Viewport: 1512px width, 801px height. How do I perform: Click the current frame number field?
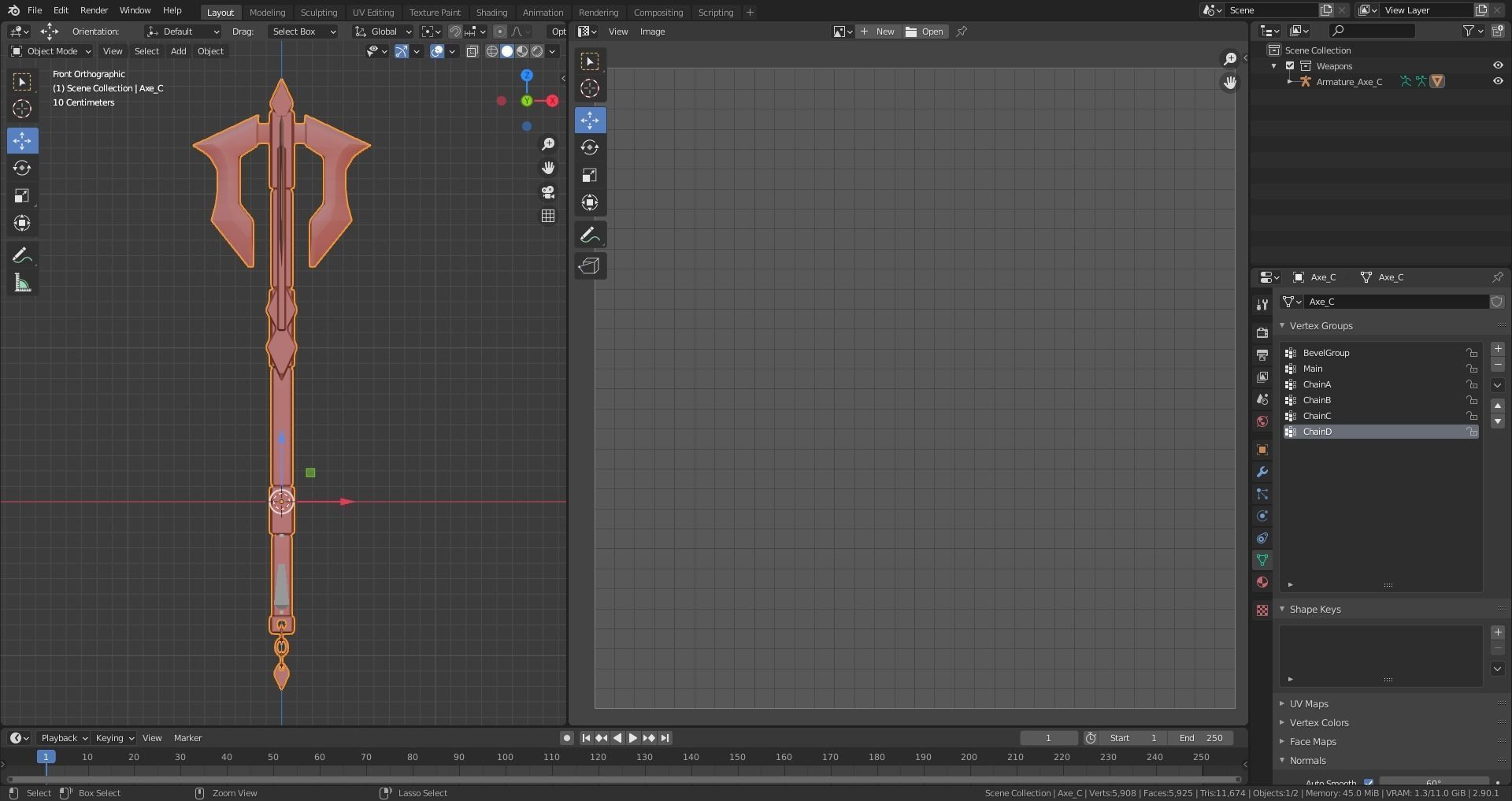tap(1049, 738)
